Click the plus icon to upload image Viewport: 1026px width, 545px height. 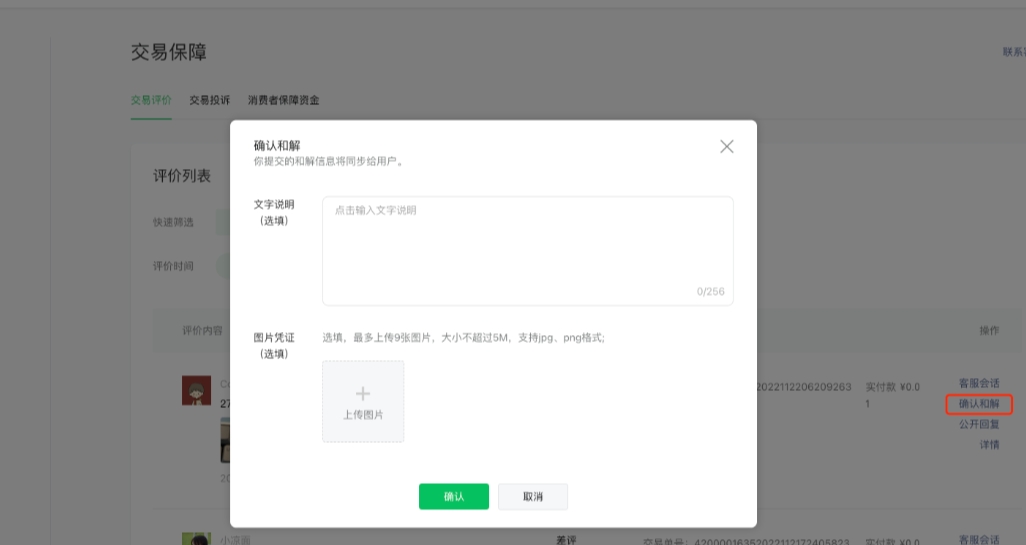363,393
